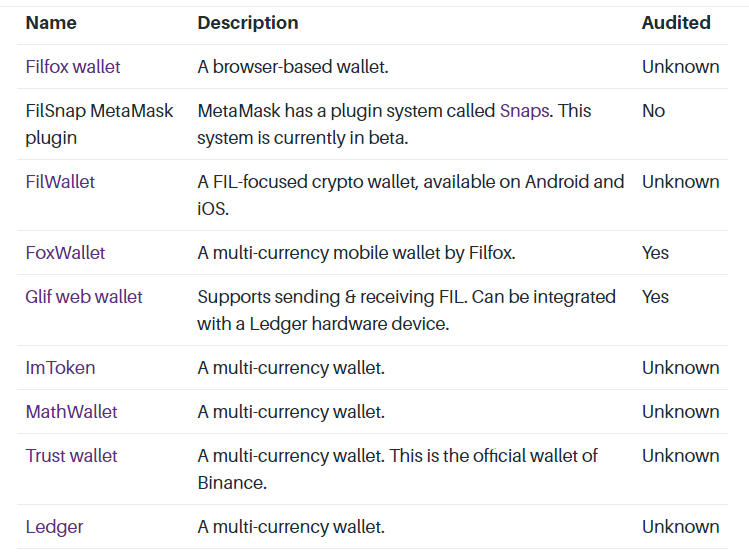This screenshot has height=558, width=749.
Task: Open the Glif web wallet link
Action: (x=84, y=297)
